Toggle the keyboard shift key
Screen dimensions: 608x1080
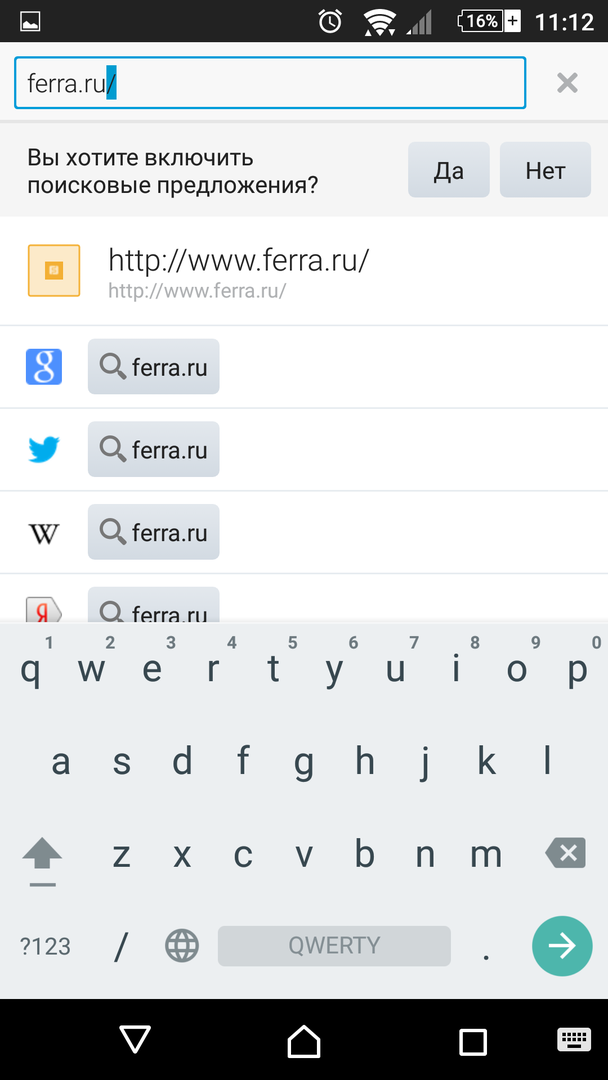42,856
